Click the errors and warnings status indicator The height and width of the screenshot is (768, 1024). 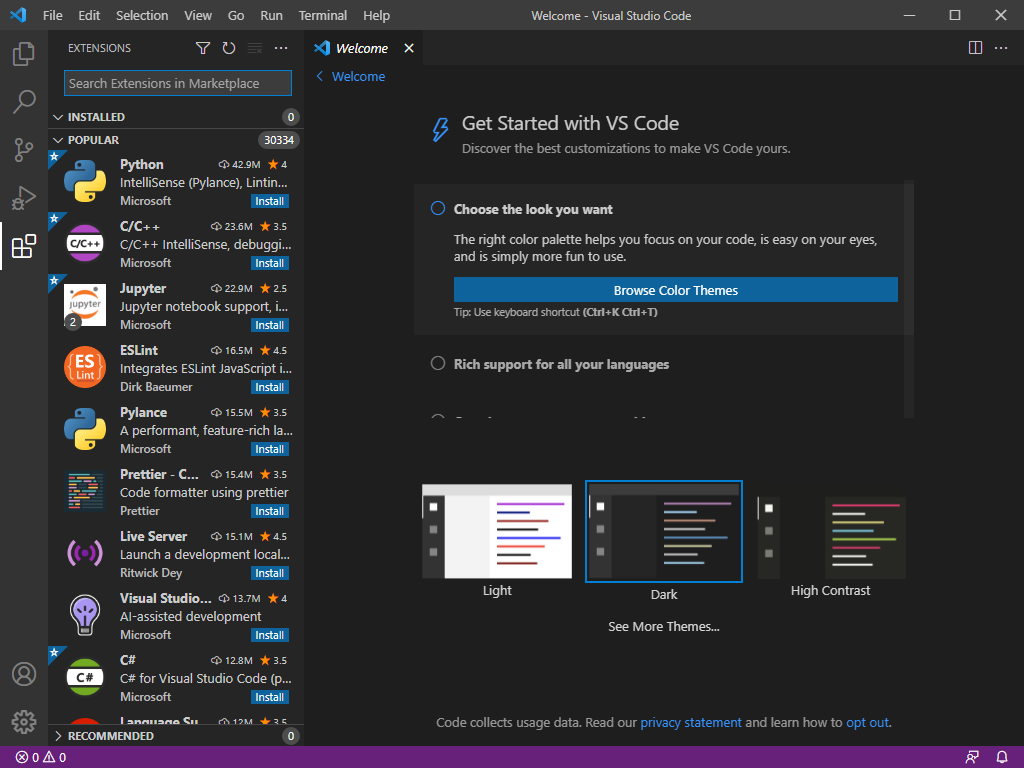click(x=40, y=758)
